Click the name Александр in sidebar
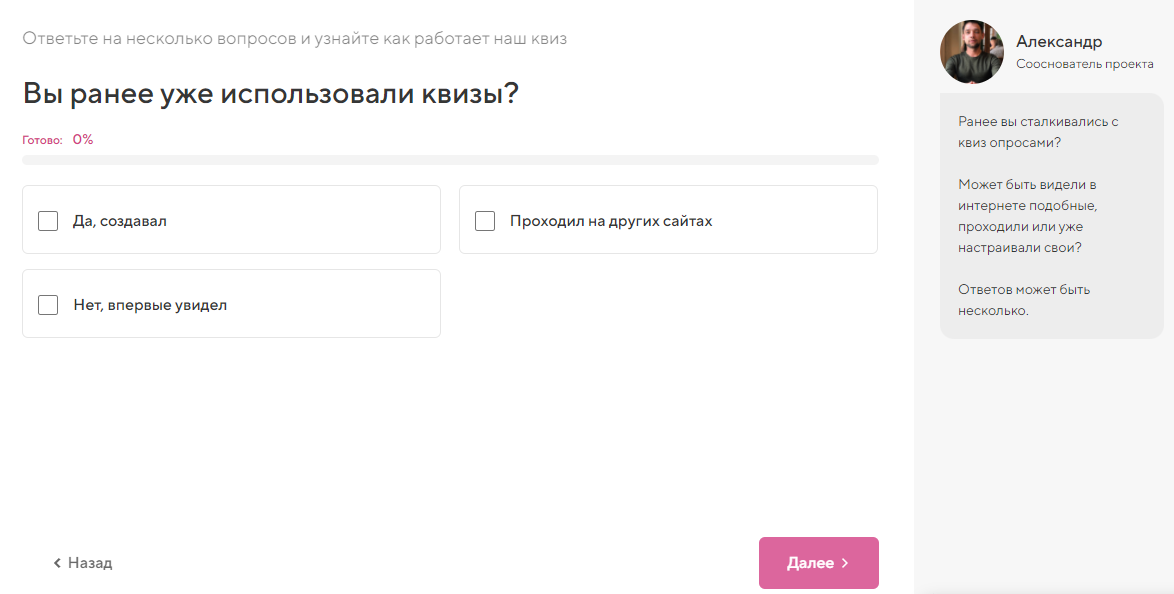The image size is (1174, 594). 1058,41
